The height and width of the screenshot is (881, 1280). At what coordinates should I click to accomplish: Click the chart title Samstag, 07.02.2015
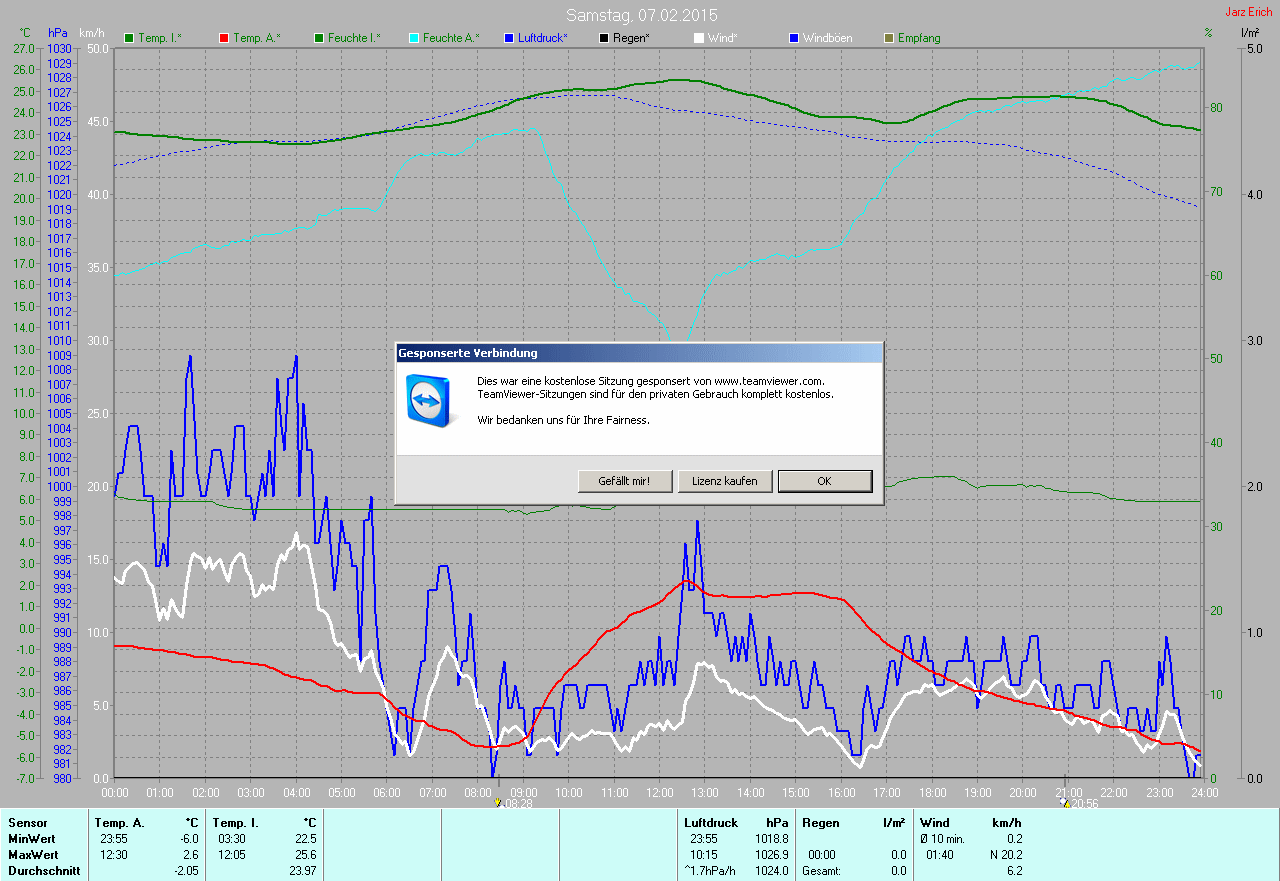tap(641, 15)
